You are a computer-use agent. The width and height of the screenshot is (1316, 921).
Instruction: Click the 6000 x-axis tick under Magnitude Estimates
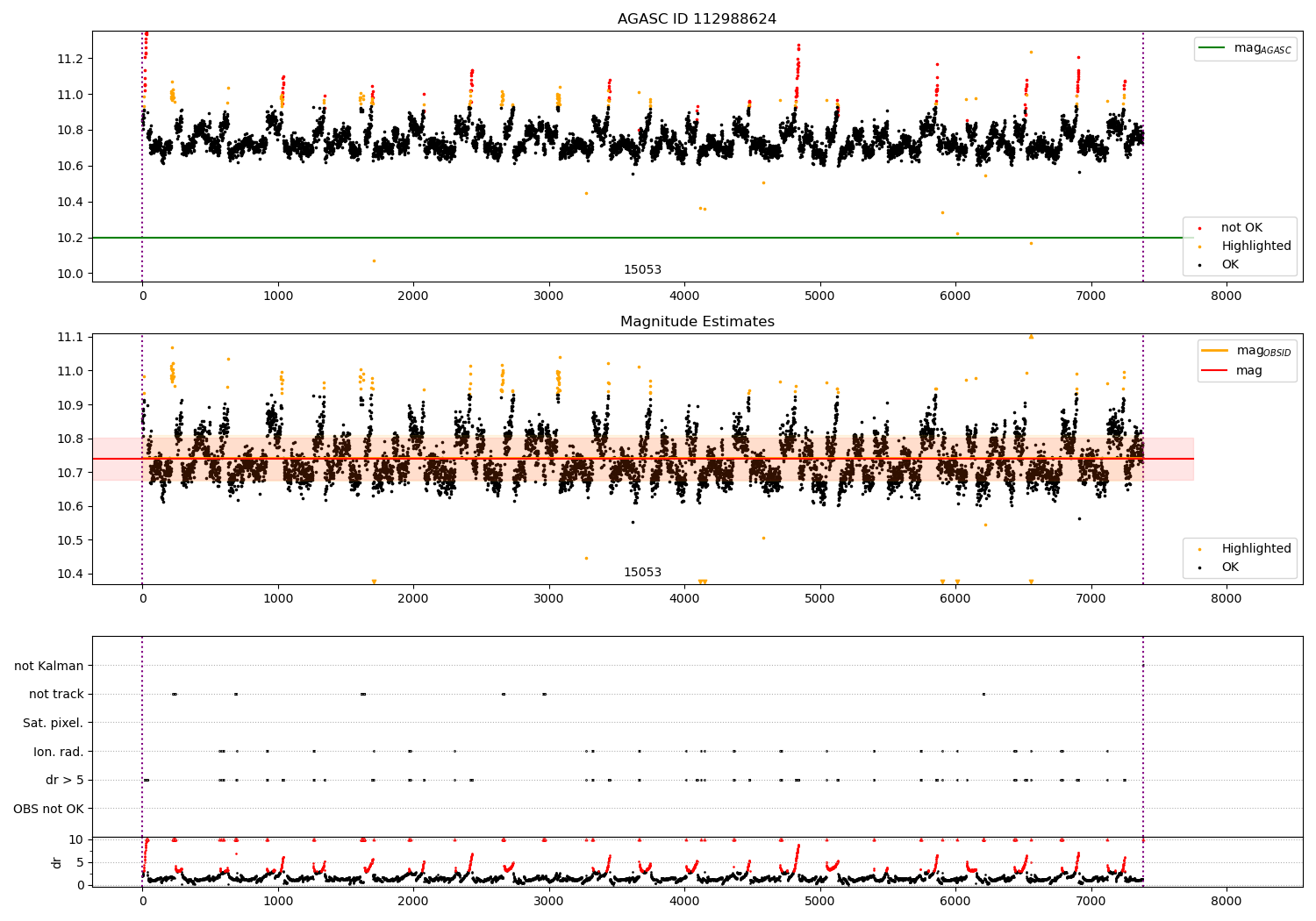click(955, 598)
